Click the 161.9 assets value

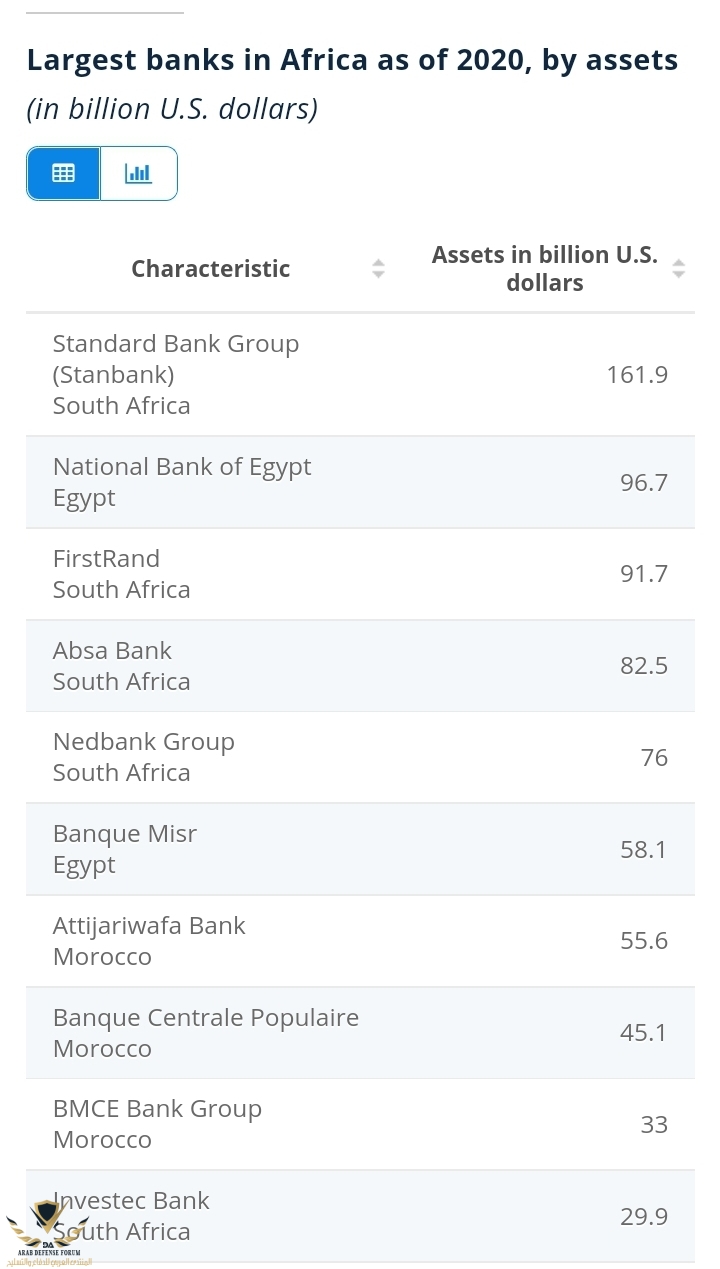(637, 374)
